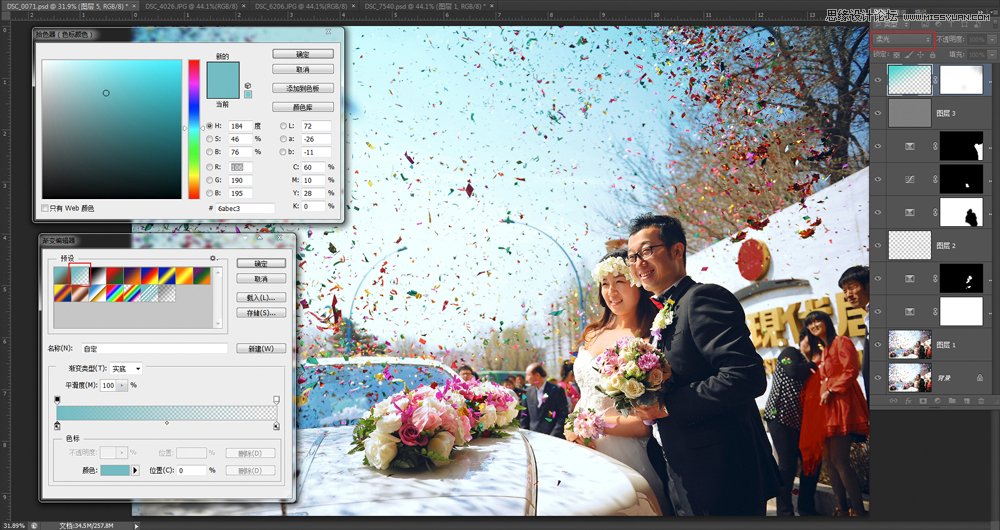The width and height of the screenshot is (1000, 530).
Task: Open the layer opacity (不透明度) dropdown arrow
Action: pos(992,40)
